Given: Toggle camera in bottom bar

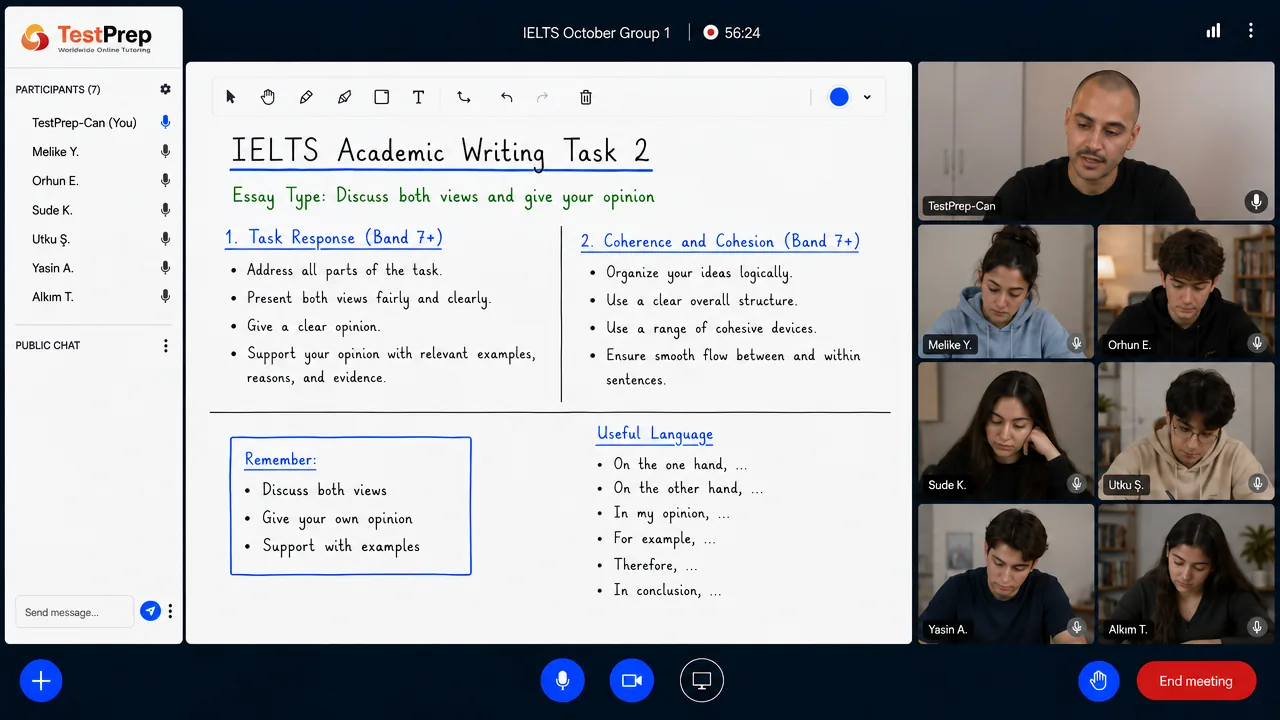Looking at the screenshot, I should 631,681.
